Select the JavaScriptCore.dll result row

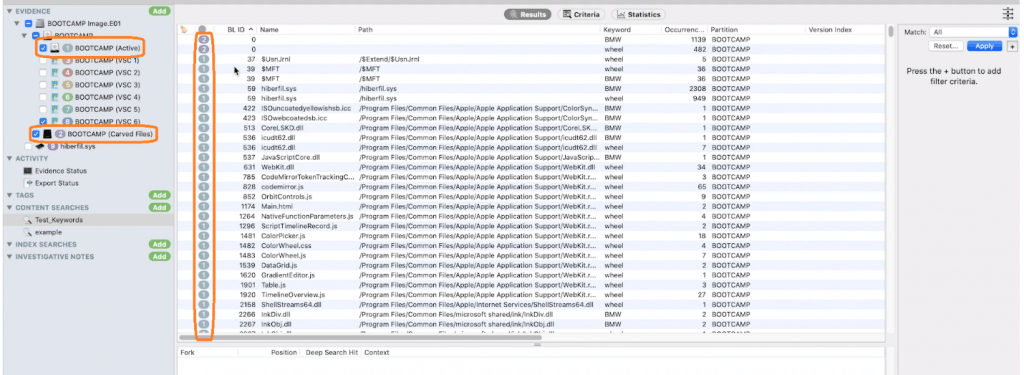pos(532,157)
